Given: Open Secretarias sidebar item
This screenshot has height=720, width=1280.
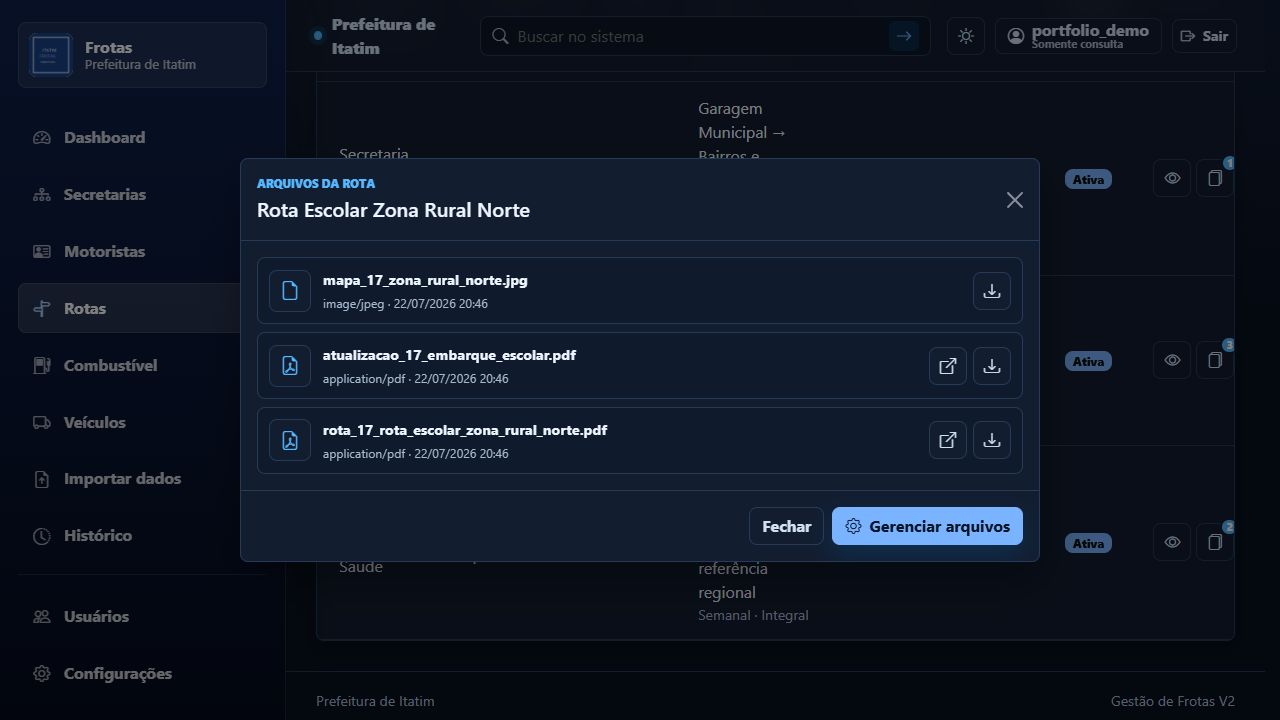Looking at the screenshot, I should [x=142, y=195].
